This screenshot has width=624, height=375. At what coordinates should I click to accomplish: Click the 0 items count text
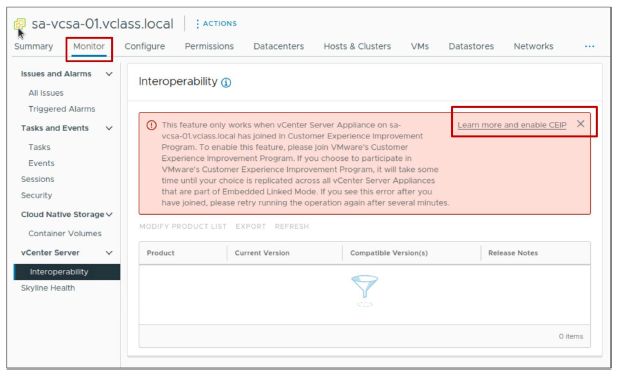click(571, 336)
